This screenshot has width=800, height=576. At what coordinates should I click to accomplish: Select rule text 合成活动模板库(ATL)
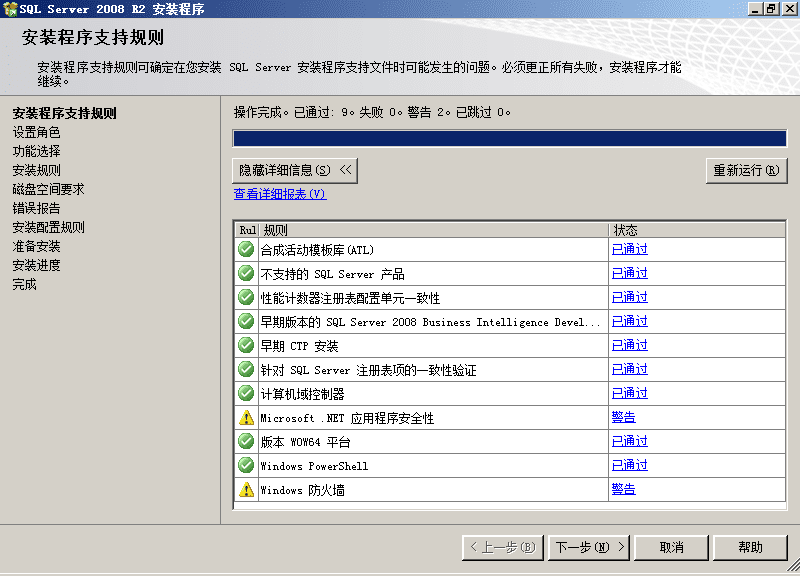317,250
